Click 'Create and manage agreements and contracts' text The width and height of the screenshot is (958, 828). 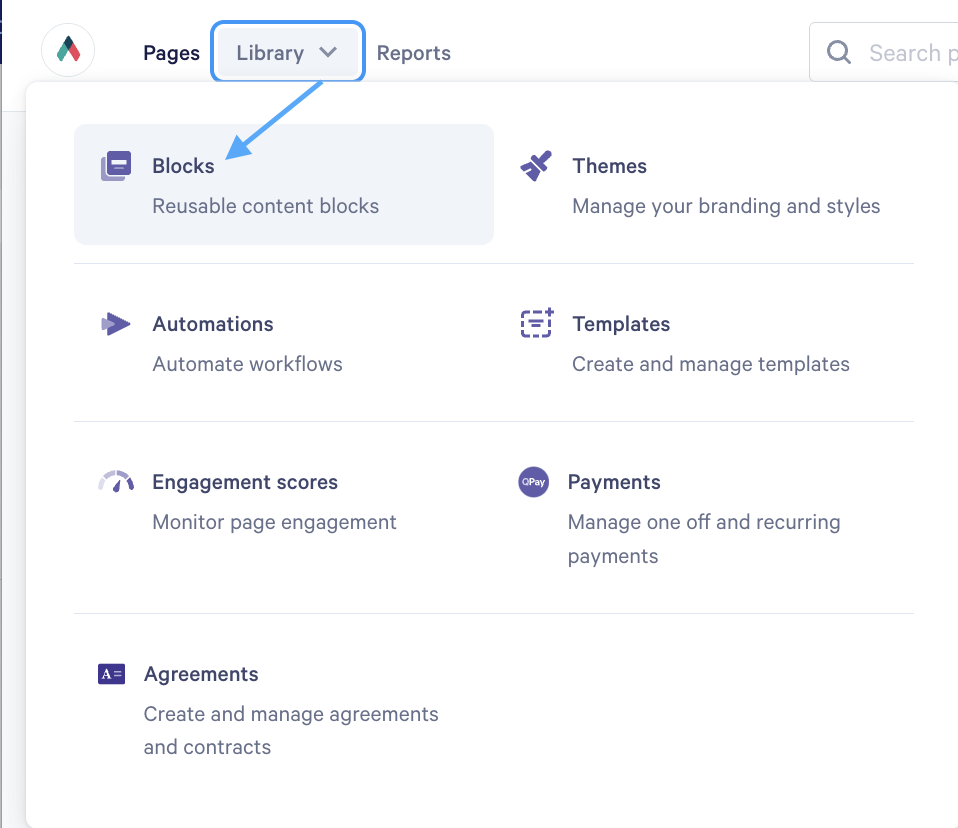click(291, 731)
